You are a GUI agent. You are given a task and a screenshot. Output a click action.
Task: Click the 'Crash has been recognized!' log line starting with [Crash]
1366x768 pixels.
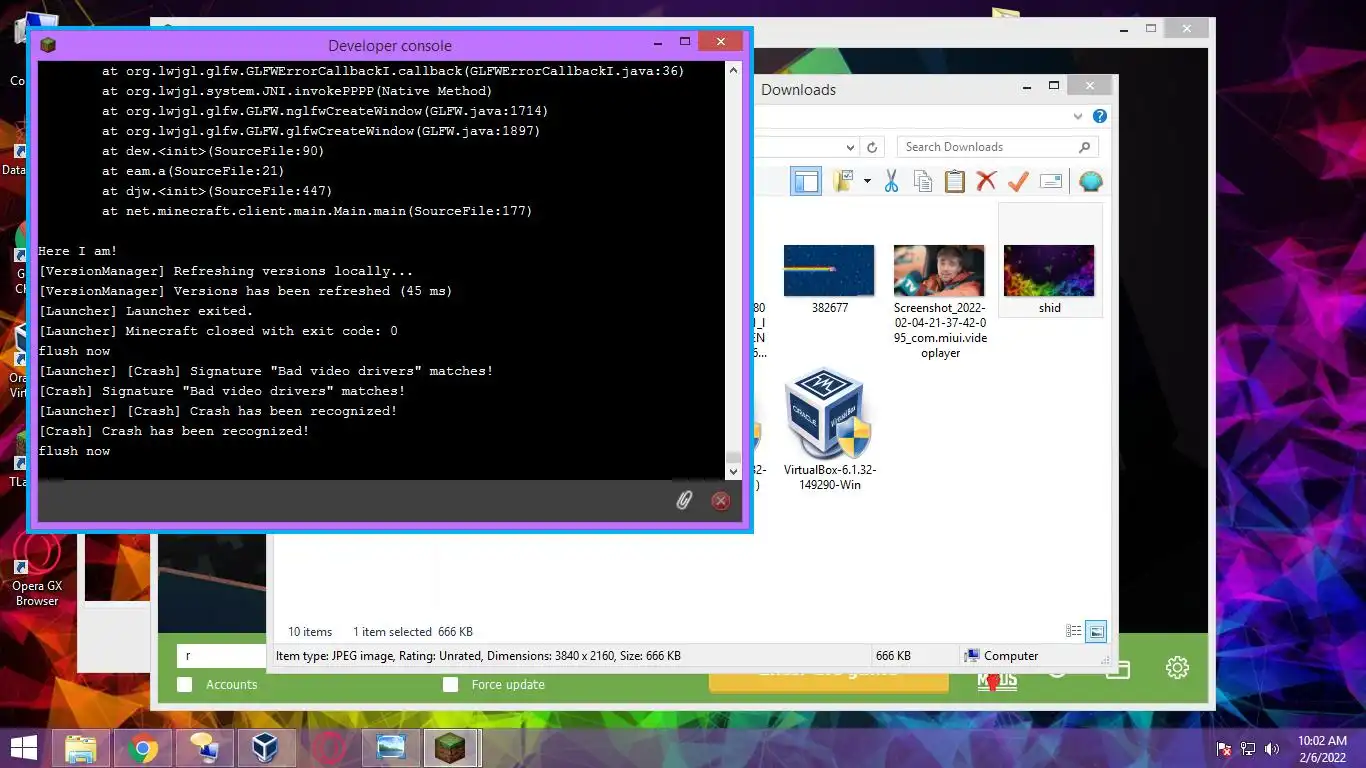click(174, 431)
